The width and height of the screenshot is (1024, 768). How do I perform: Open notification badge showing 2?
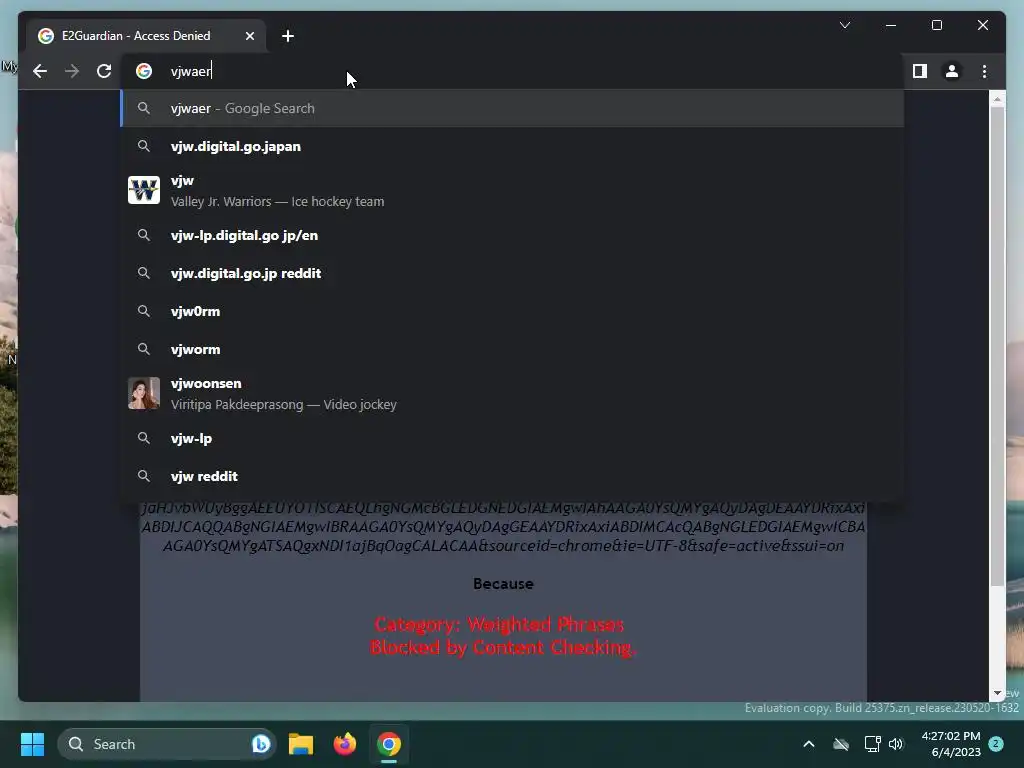pyautogui.click(x=996, y=743)
